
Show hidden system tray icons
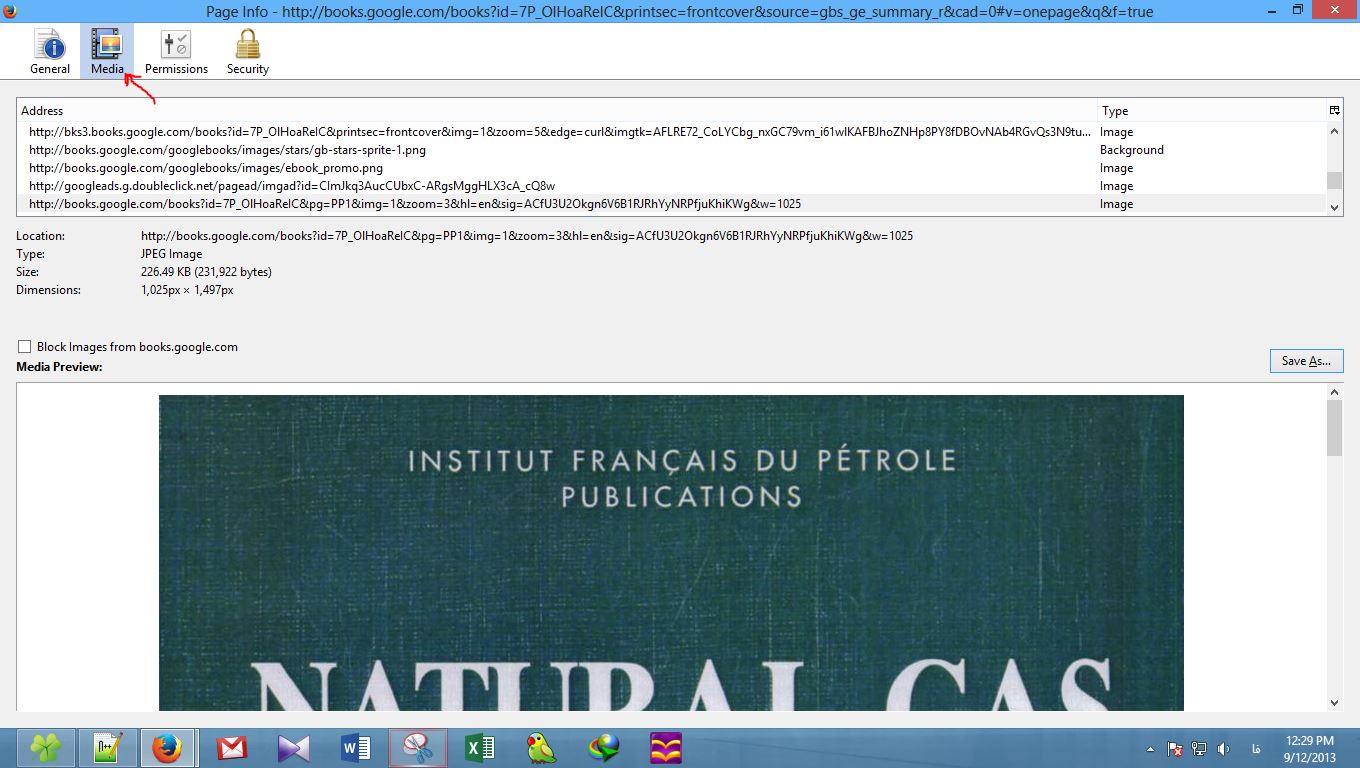click(x=1150, y=748)
